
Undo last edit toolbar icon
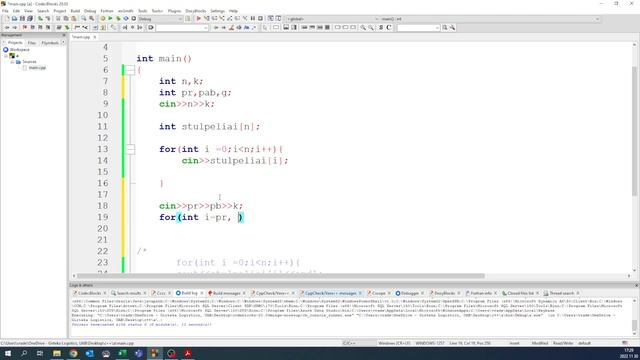pyautogui.click(x=40, y=19)
